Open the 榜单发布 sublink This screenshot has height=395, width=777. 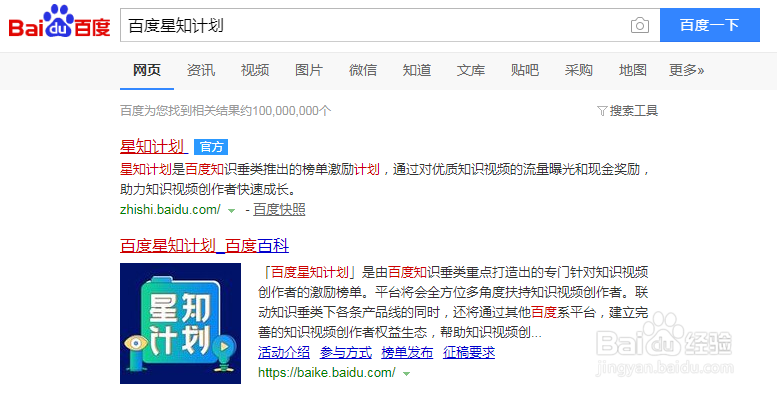click(407, 352)
